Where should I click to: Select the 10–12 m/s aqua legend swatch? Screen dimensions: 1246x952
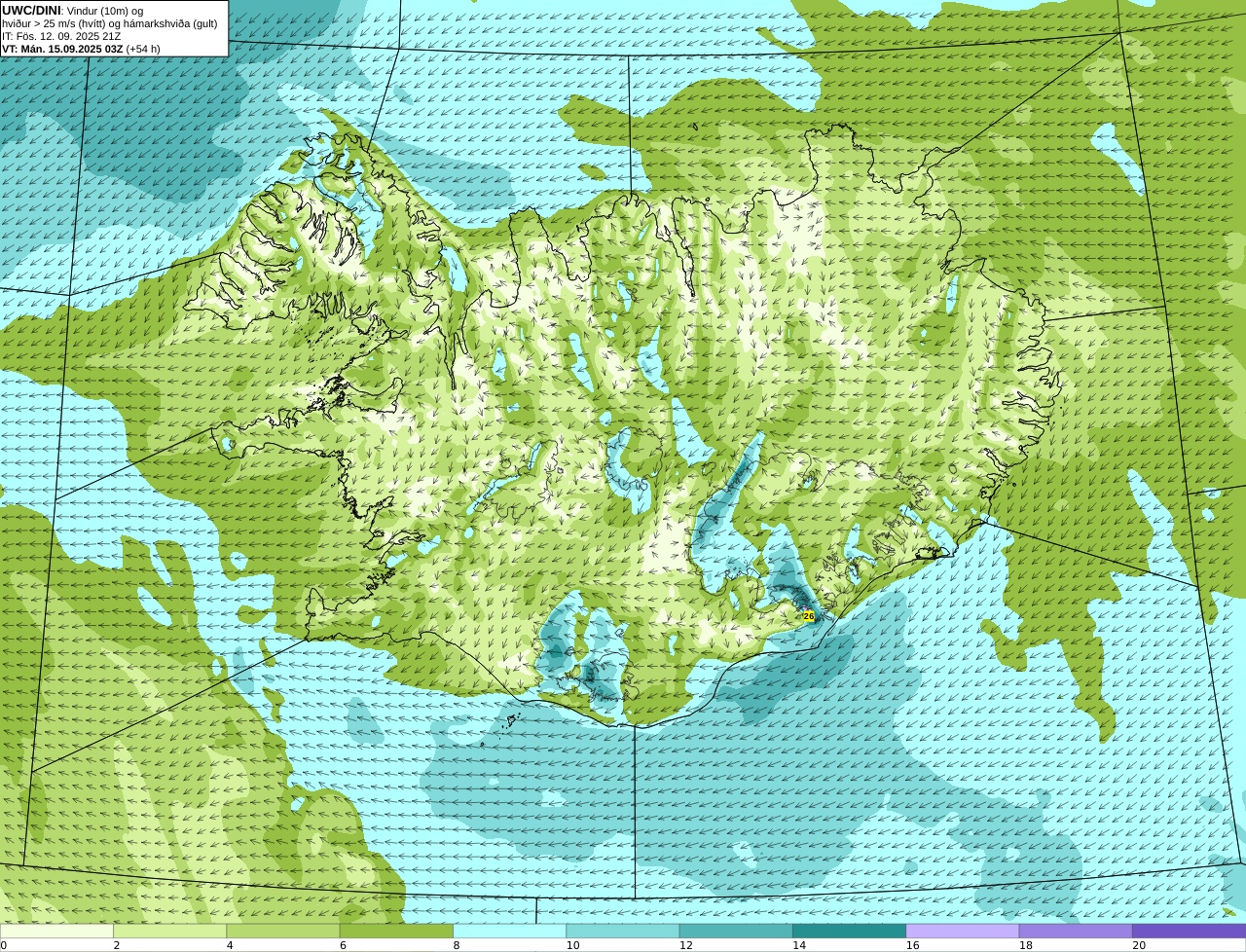[623, 931]
